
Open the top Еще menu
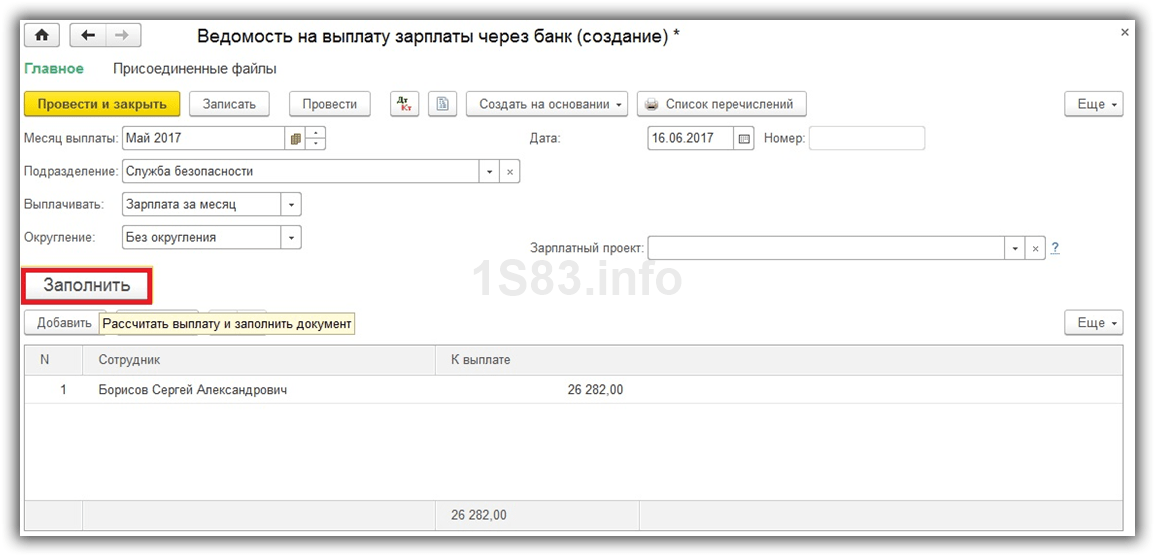click(x=1094, y=104)
